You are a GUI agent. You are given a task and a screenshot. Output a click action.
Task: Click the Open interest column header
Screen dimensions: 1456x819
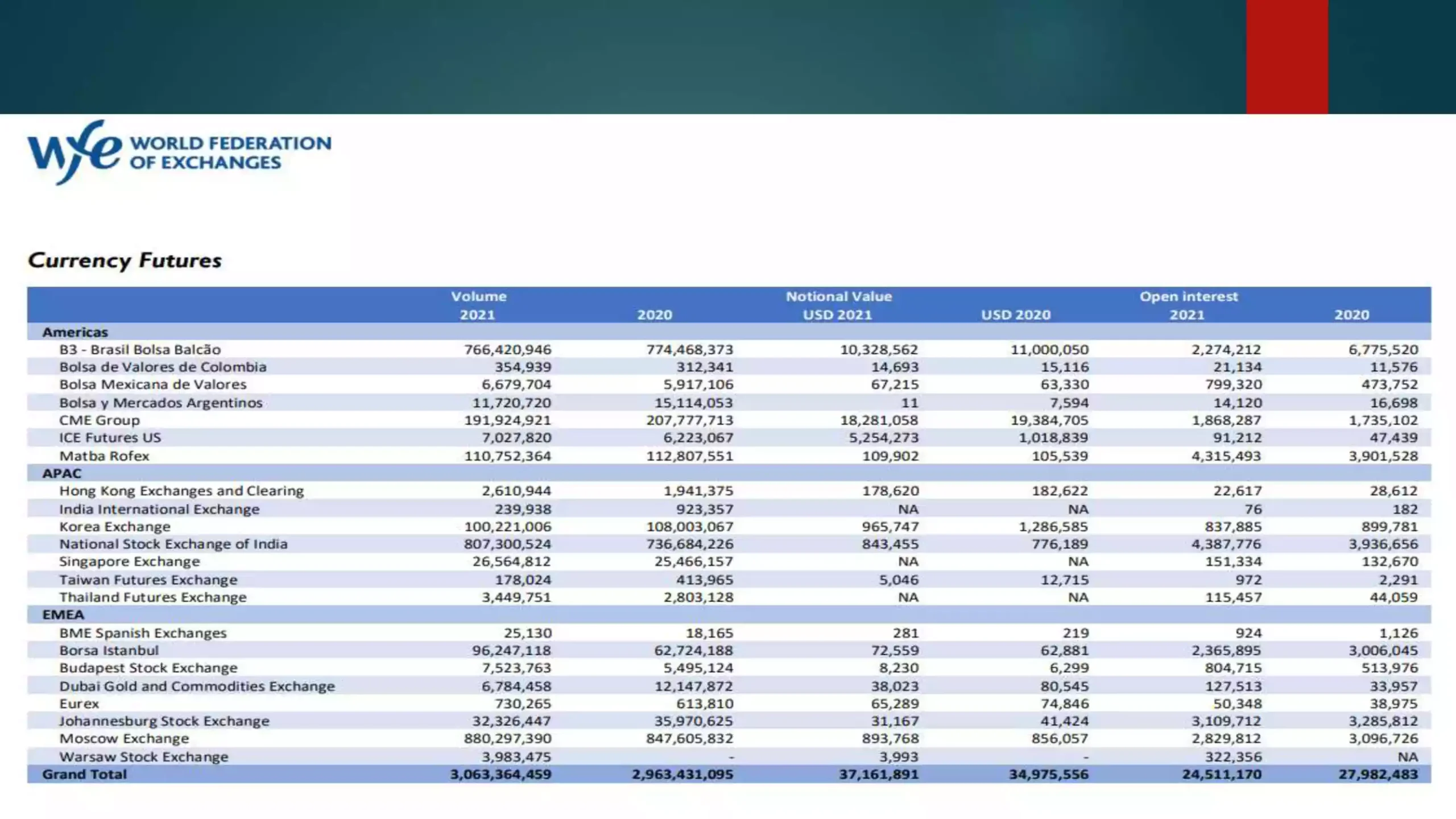click(x=1188, y=296)
